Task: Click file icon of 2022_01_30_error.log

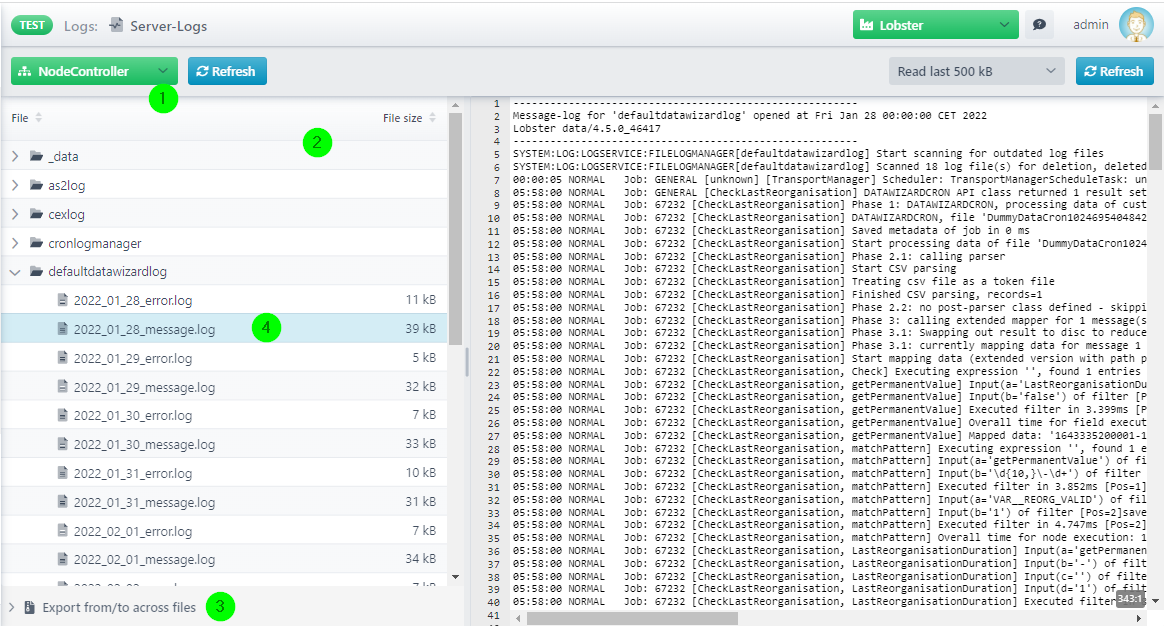Action: pos(63,414)
